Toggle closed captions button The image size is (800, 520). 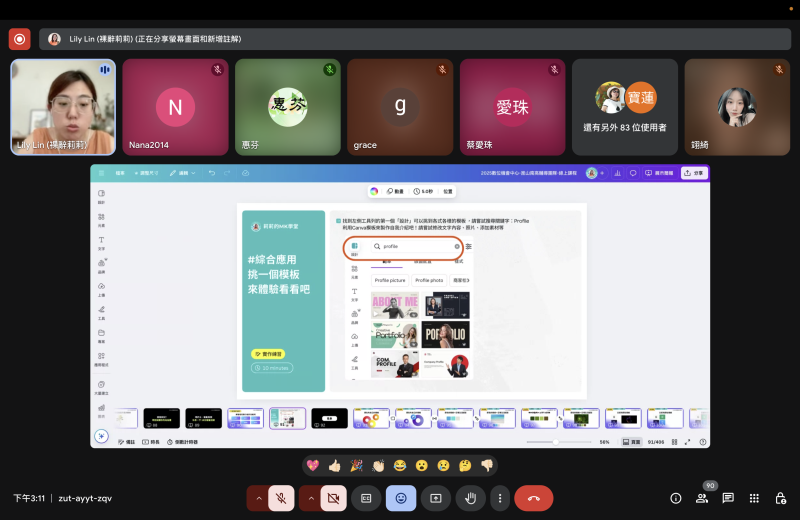coord(366,498)
